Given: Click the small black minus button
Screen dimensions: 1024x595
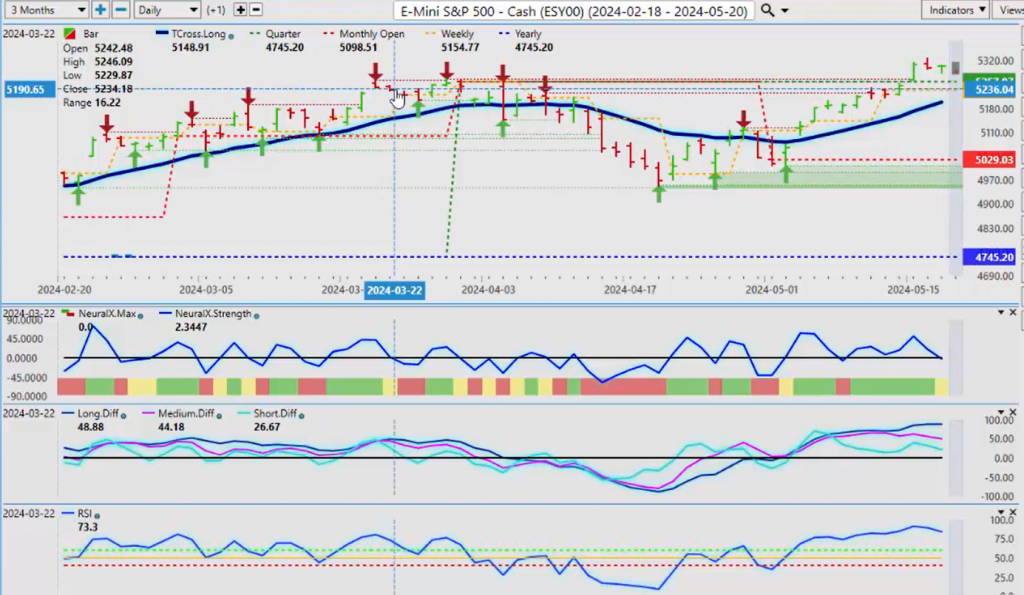Looking at the screenshot, I should 255,10.
